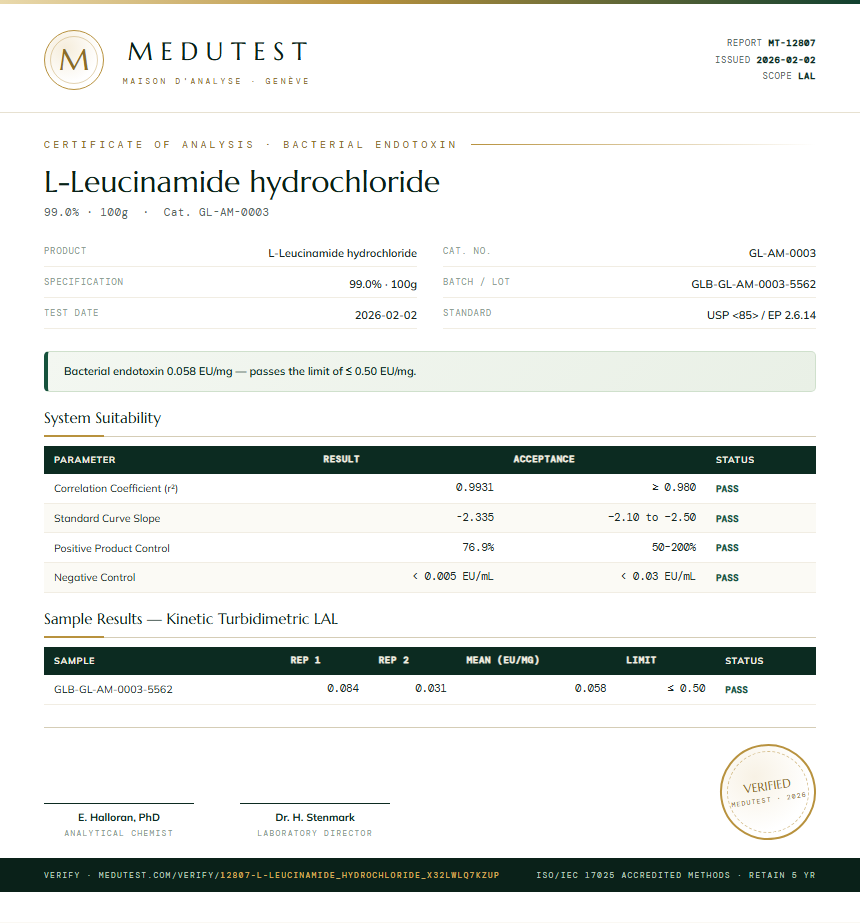Click PASS status for Negative Control
860x923 pixels.
point(727,578)
